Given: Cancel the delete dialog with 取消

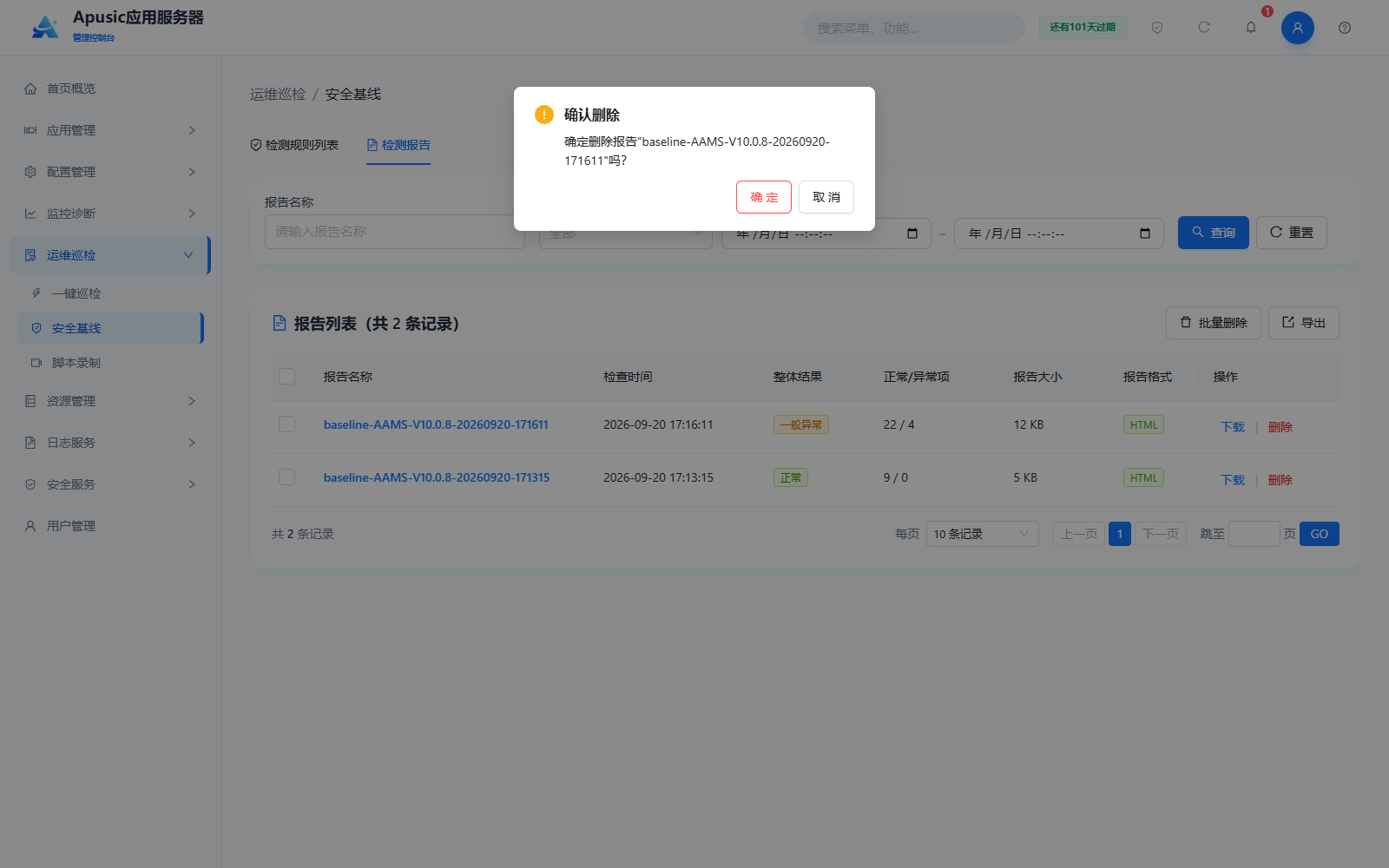Looking at the screenshot, I should [826, 197].
